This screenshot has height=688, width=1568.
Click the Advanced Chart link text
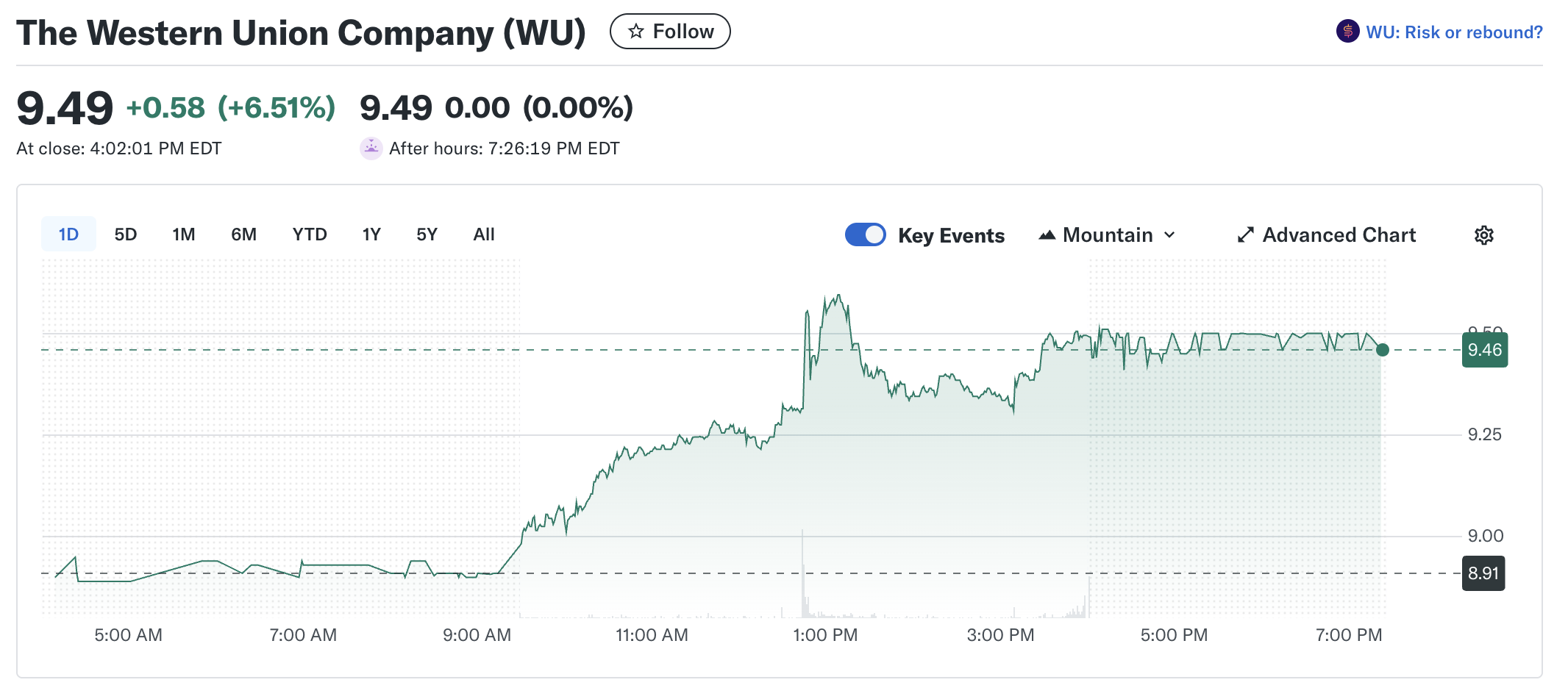coord(1339,235)
